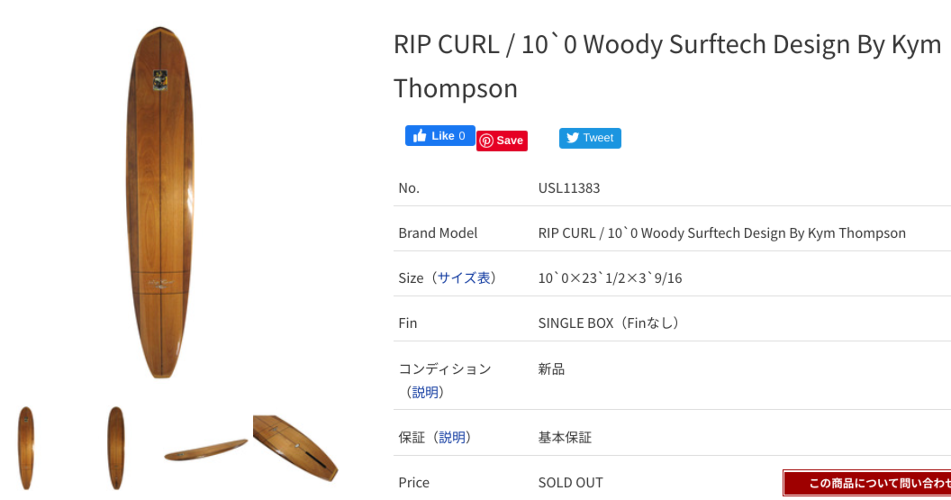Save the product with the Pinterest button
This screenshot has width=951, height=500.
click(502, 141)
